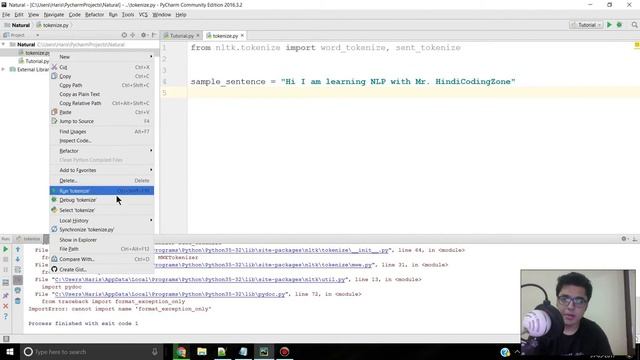Close the tokenize.py editor tab
The width and height of the screenshot is (640, 360).
pos(242,36)
